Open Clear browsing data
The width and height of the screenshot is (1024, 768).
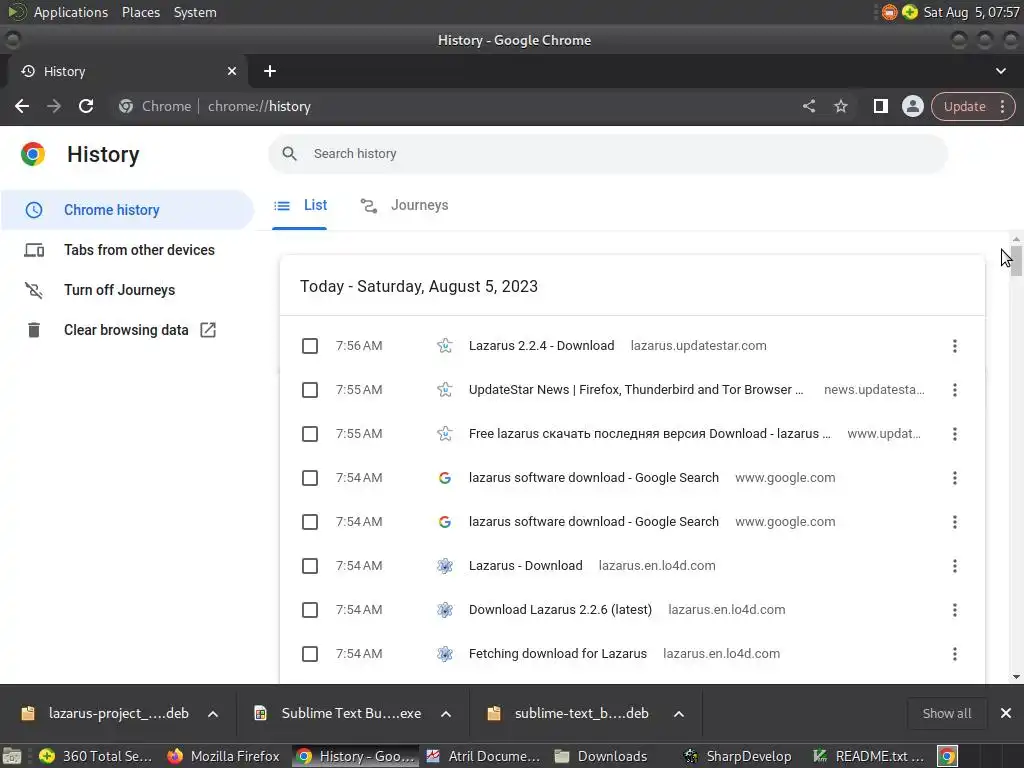[126, 330]
